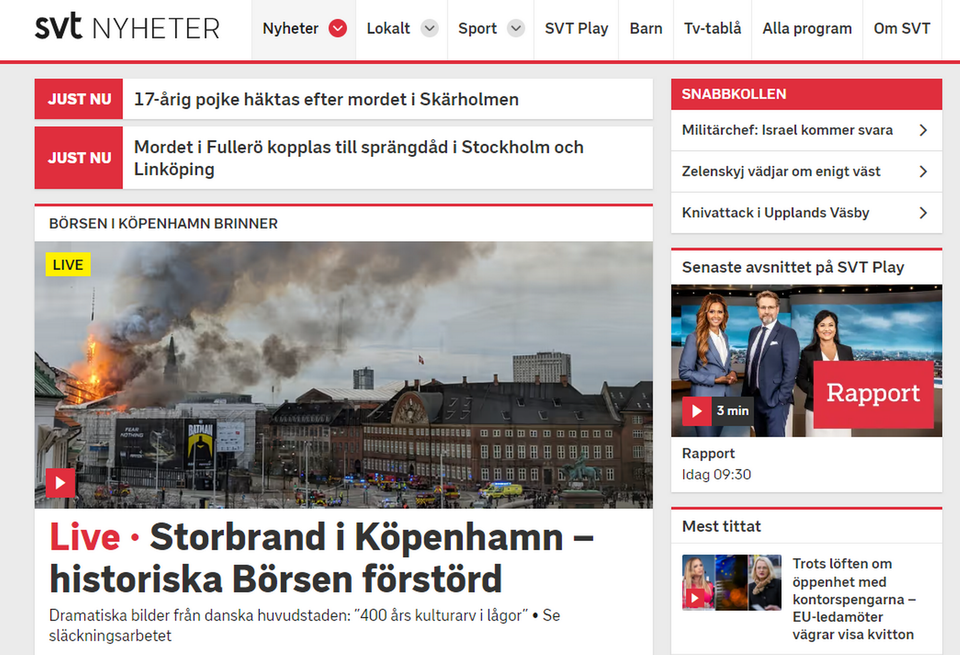Go to the Tv-tablå page

click(x=713, y=29)
